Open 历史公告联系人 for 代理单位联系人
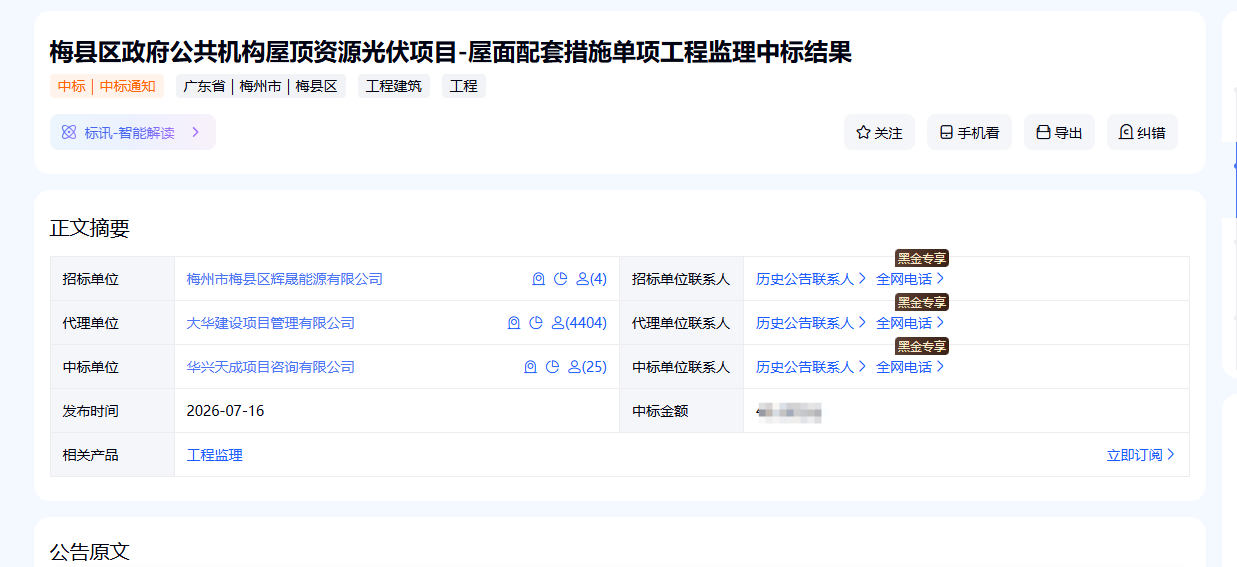 pyautogui.click(x=811, y=323)
